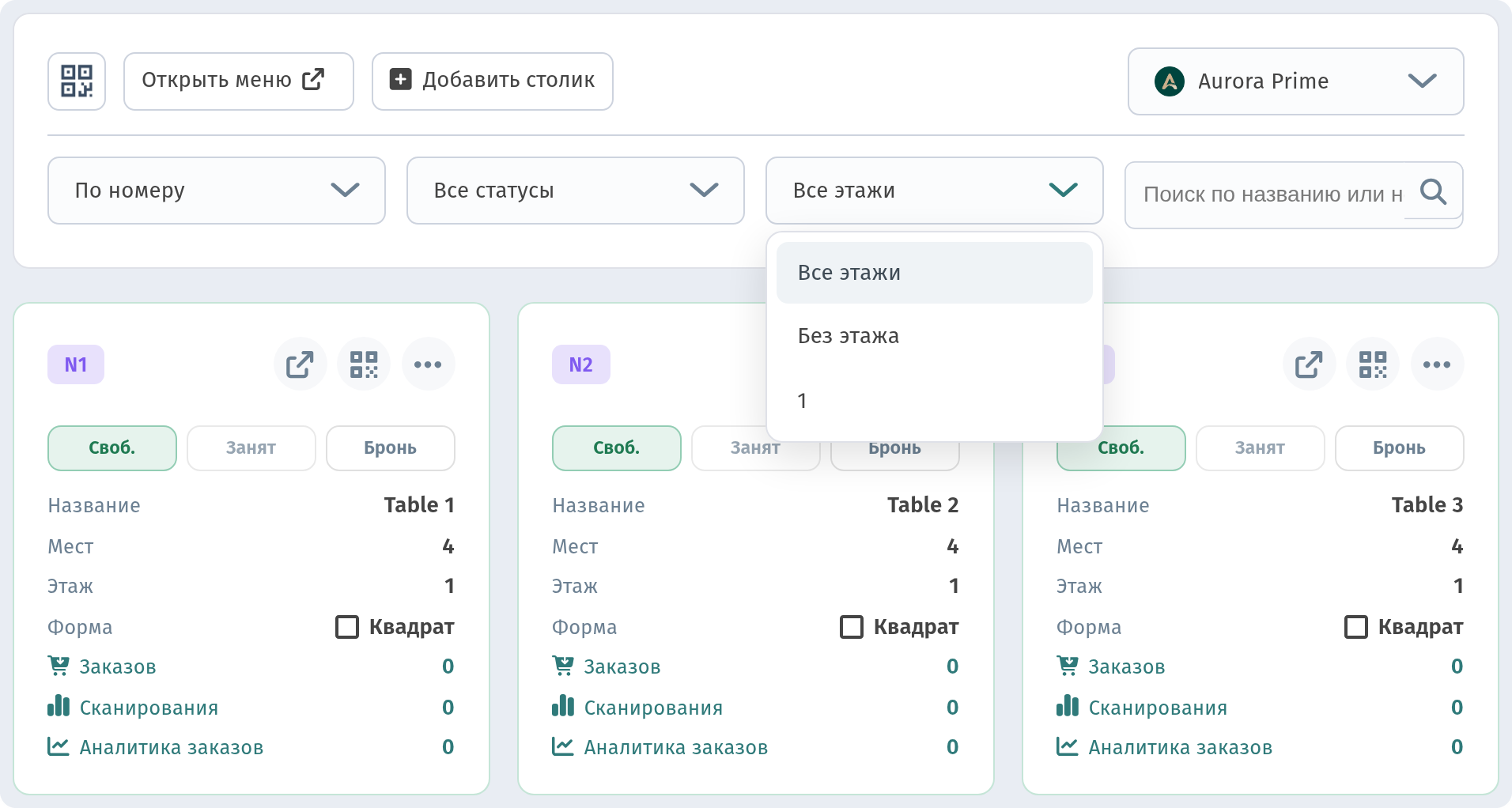Viewport: 1512px width, 808px height.
Task: Set table N1 status to Своб.
Action: point(112,448)
